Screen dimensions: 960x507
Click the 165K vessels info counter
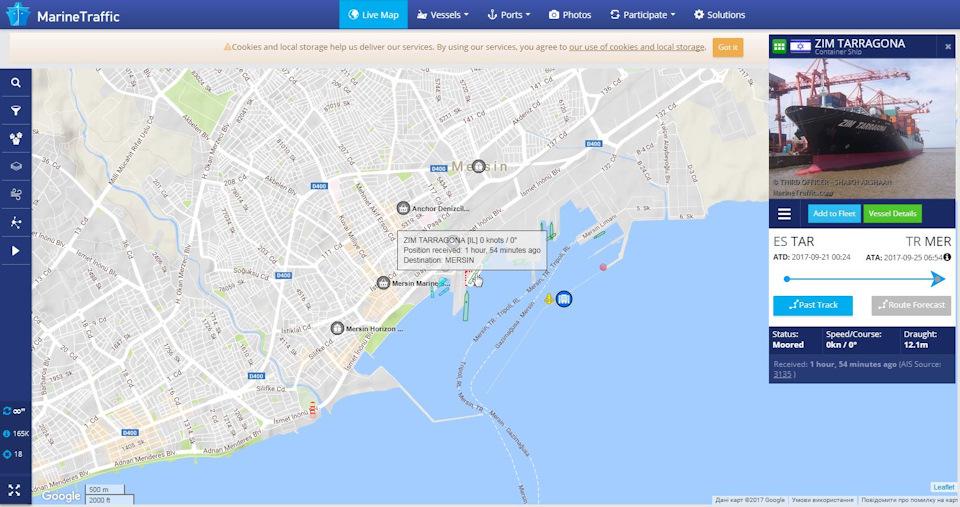[x=16, y=434]
